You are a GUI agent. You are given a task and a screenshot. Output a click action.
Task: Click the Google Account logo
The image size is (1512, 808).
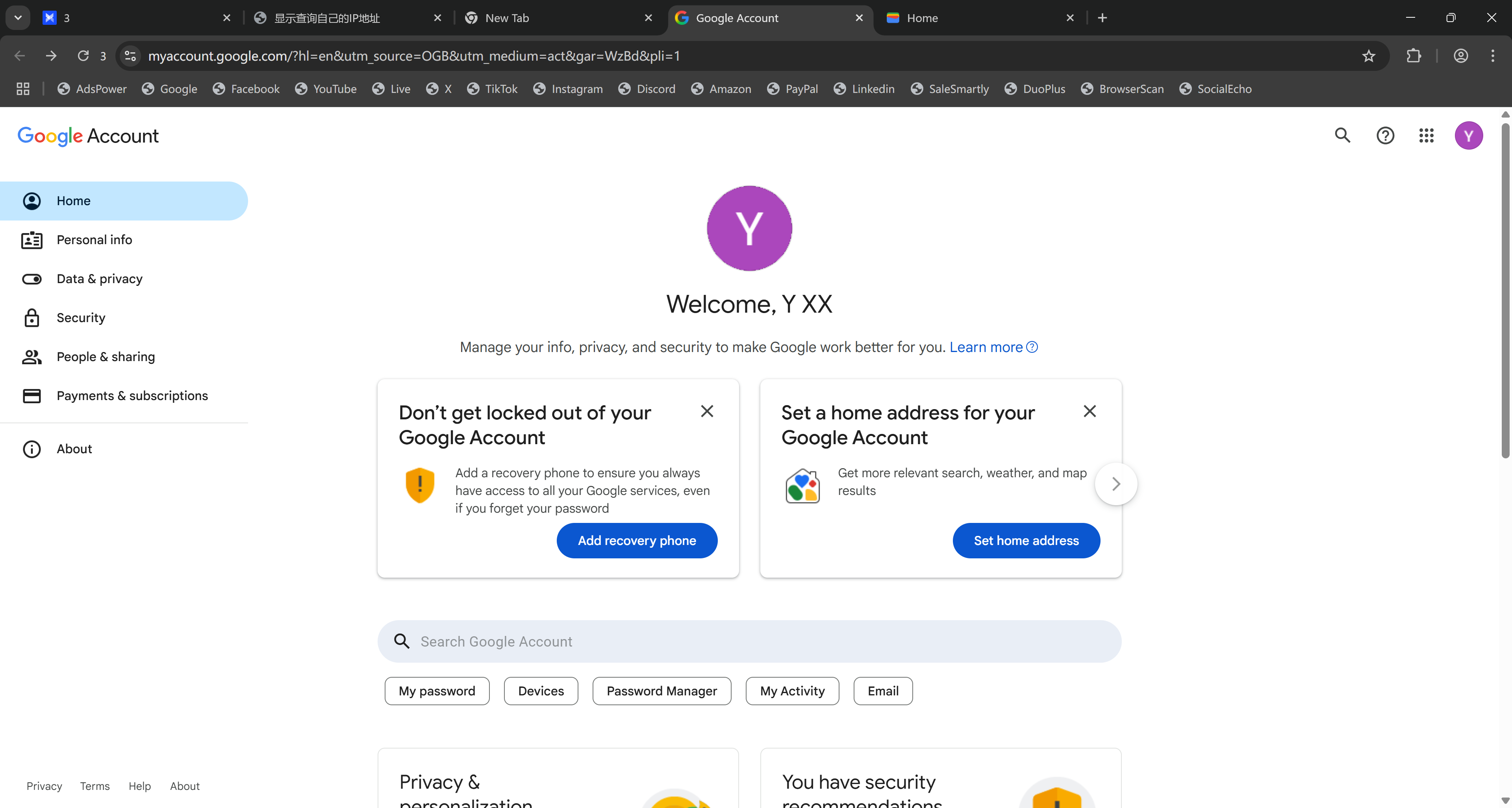(x=88, y=136)
